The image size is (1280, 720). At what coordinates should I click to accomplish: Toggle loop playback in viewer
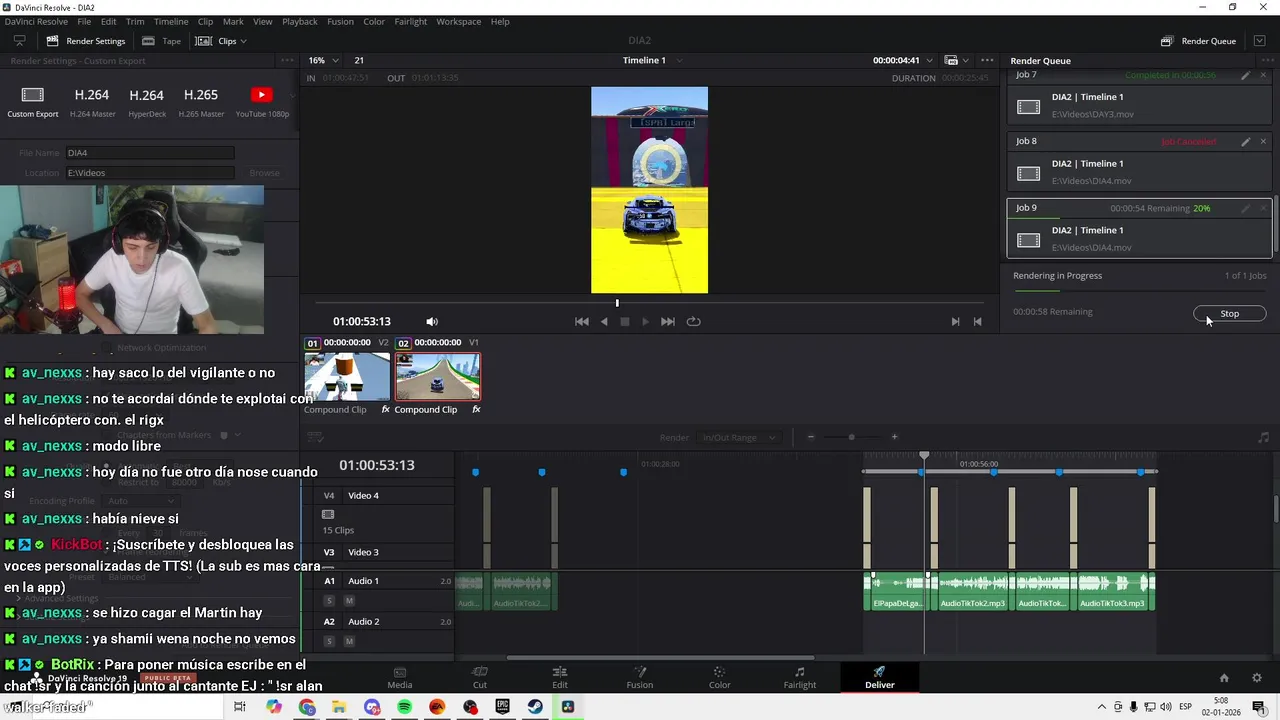click(x=693, y=322)
